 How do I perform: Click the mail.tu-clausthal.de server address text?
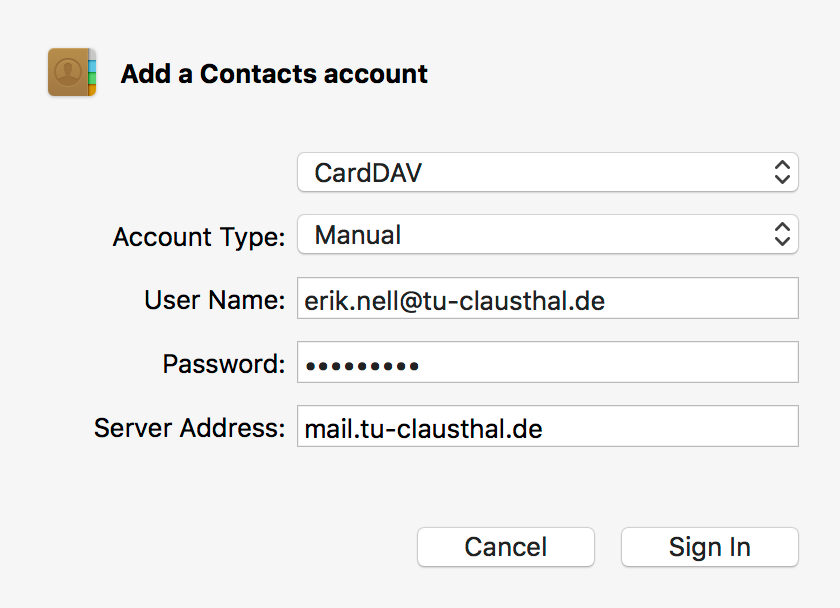pos(423,429)
